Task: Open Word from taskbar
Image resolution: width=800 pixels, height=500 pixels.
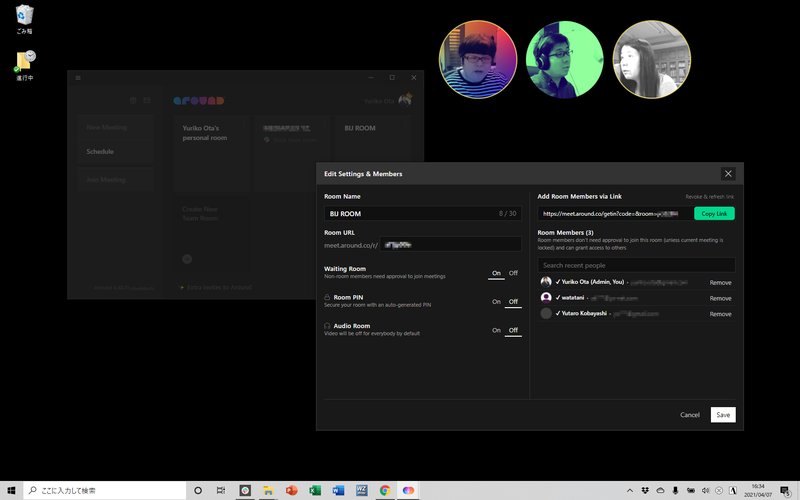Action: (338, 490)
